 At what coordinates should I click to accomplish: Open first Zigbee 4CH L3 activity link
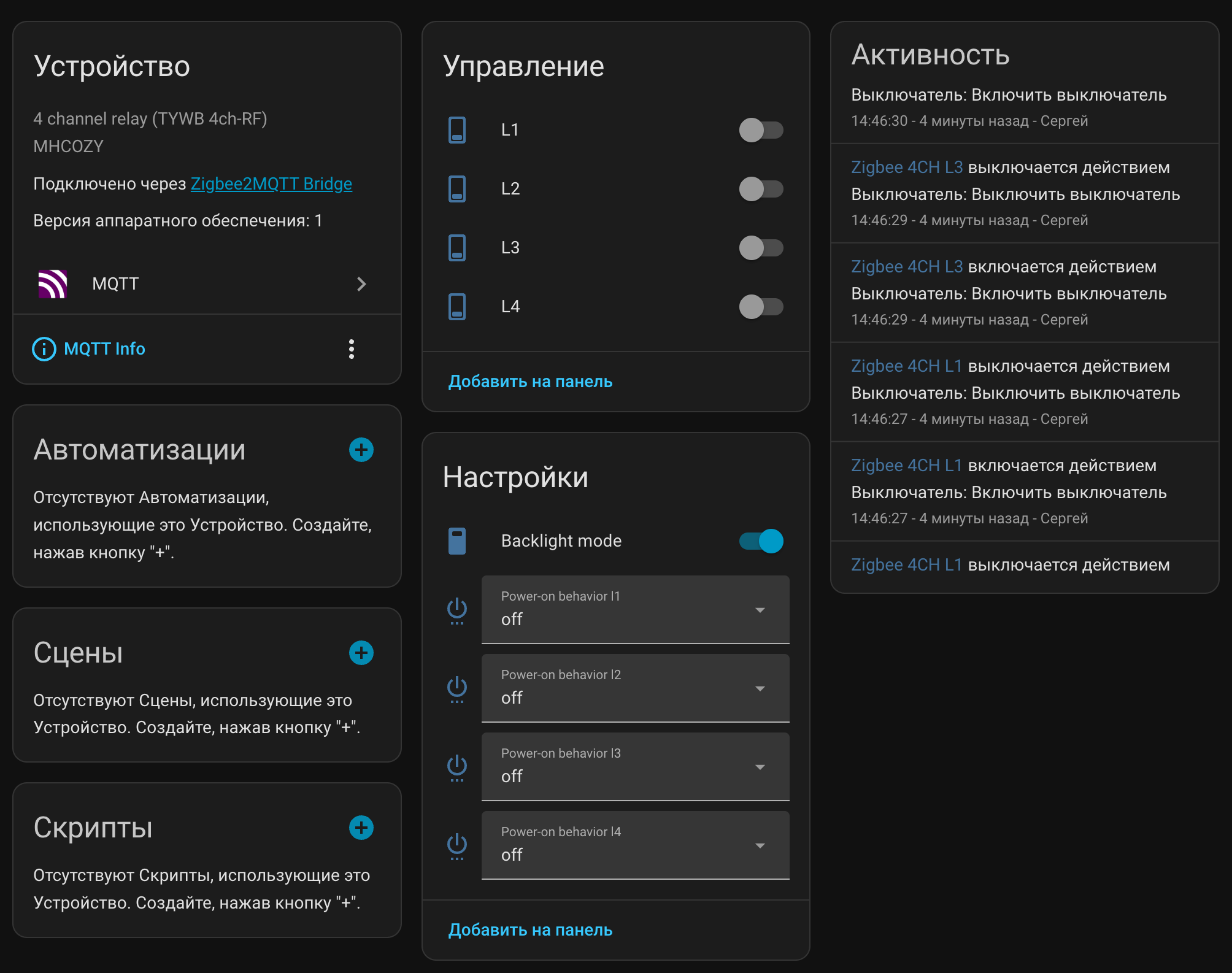click(x=907, y=167)
